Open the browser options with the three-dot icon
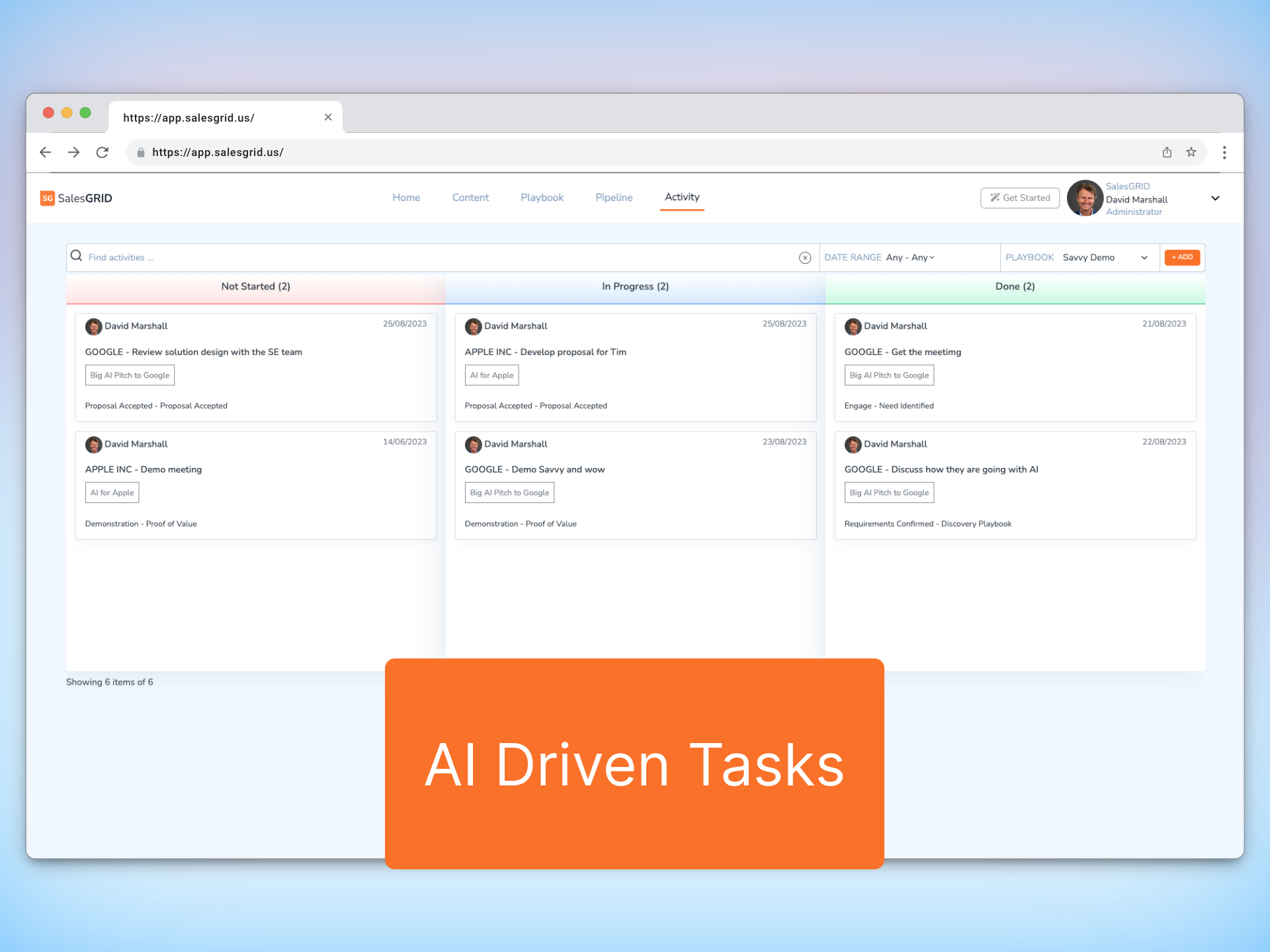The image size is (1270, 952). point(1224,152)
